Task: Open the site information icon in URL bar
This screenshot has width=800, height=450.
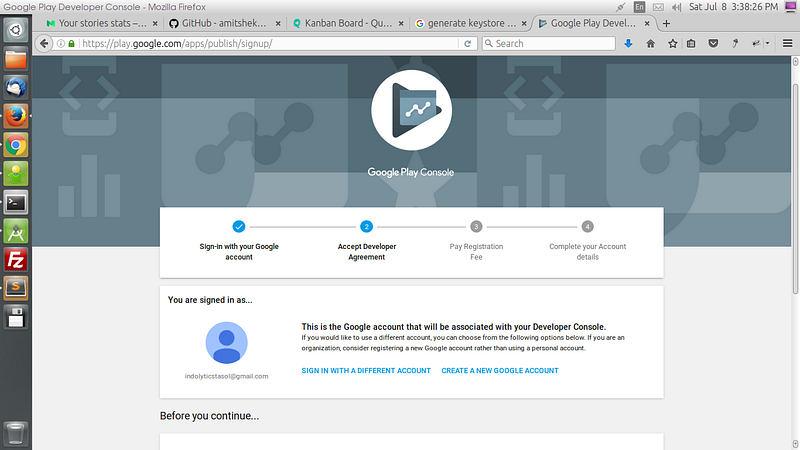Action: pos(61,43)
